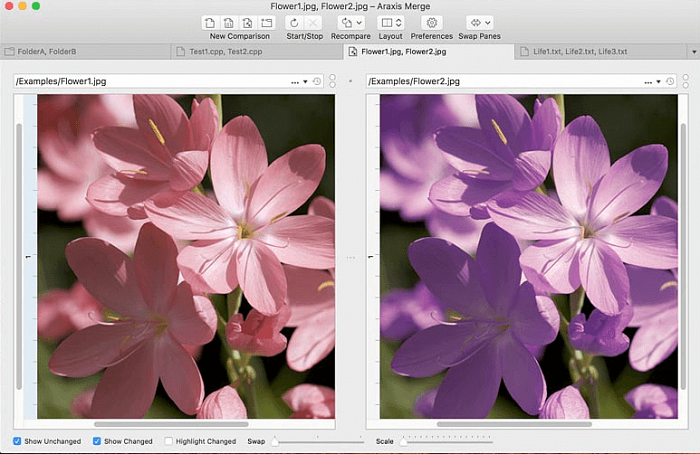Open Flower2.jpg path dropdown arrow
700x454 pixels.
658,82
